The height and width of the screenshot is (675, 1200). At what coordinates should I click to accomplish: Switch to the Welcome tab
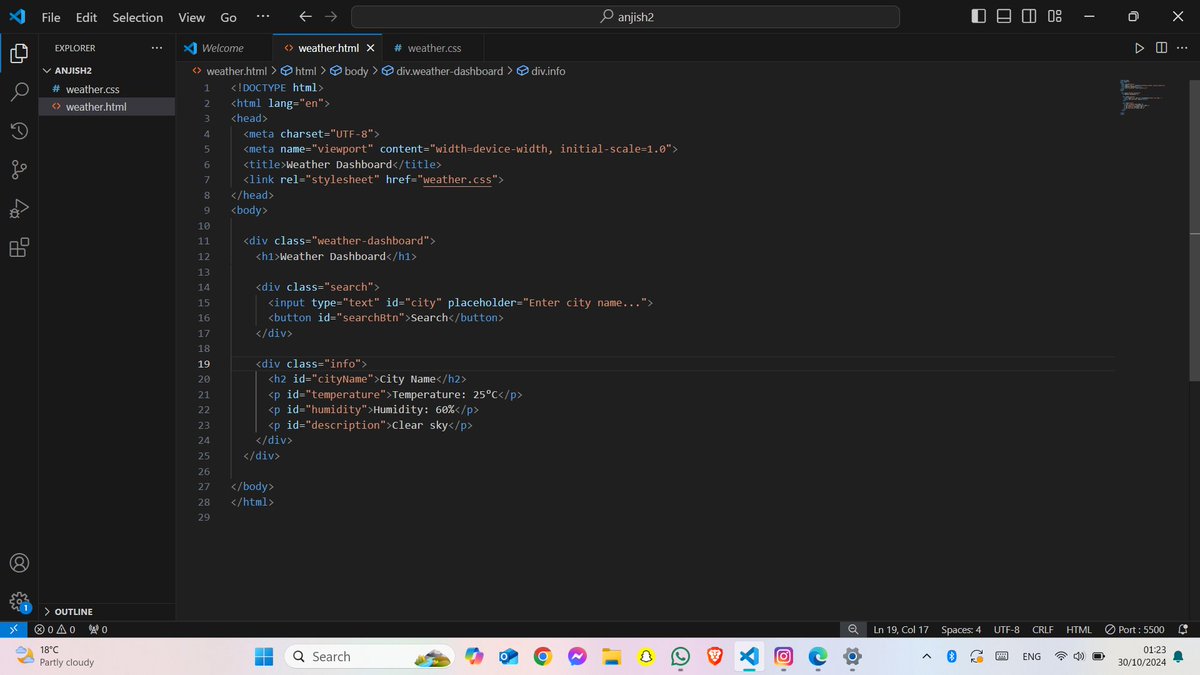223,47
